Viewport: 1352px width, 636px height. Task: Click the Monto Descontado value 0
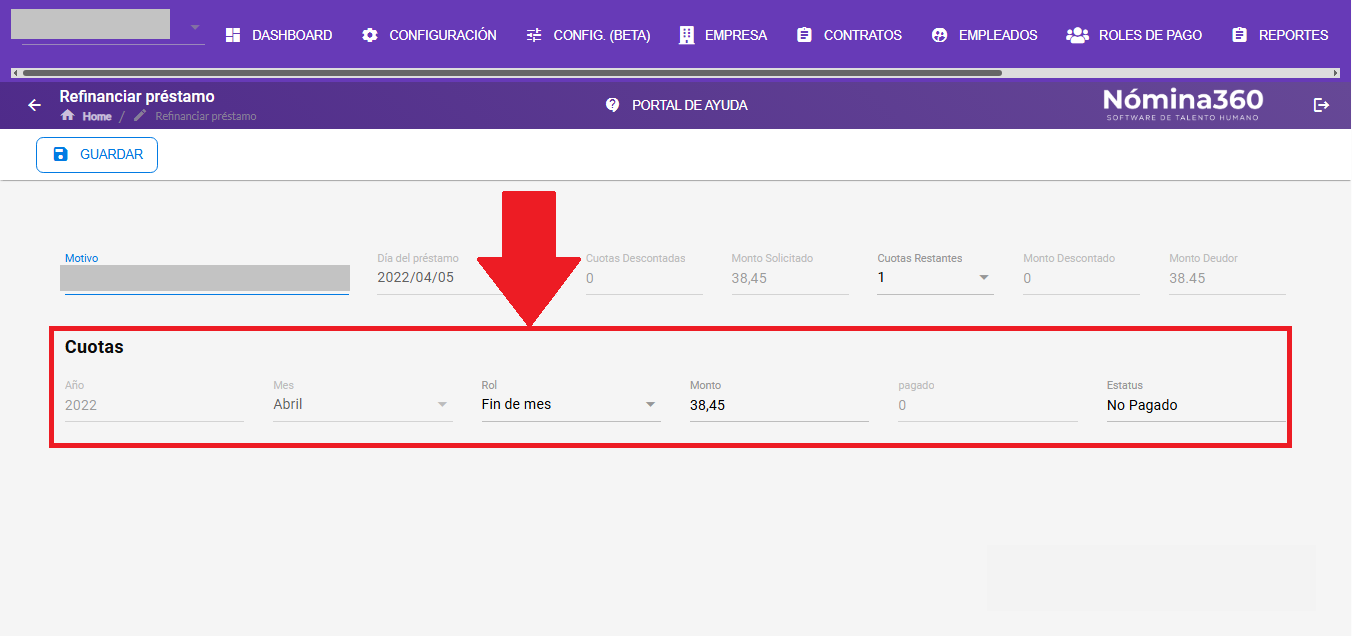pyautogui.click(x=1027, y=278)
